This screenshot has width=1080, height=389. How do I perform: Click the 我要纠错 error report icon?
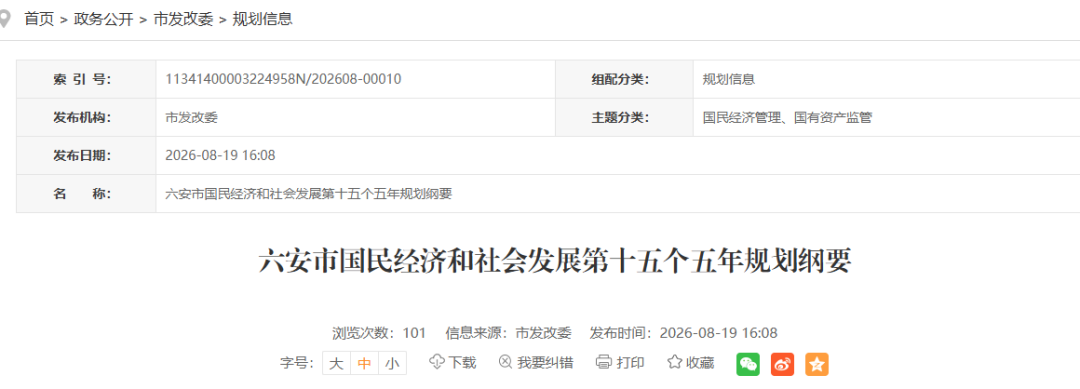506,362
